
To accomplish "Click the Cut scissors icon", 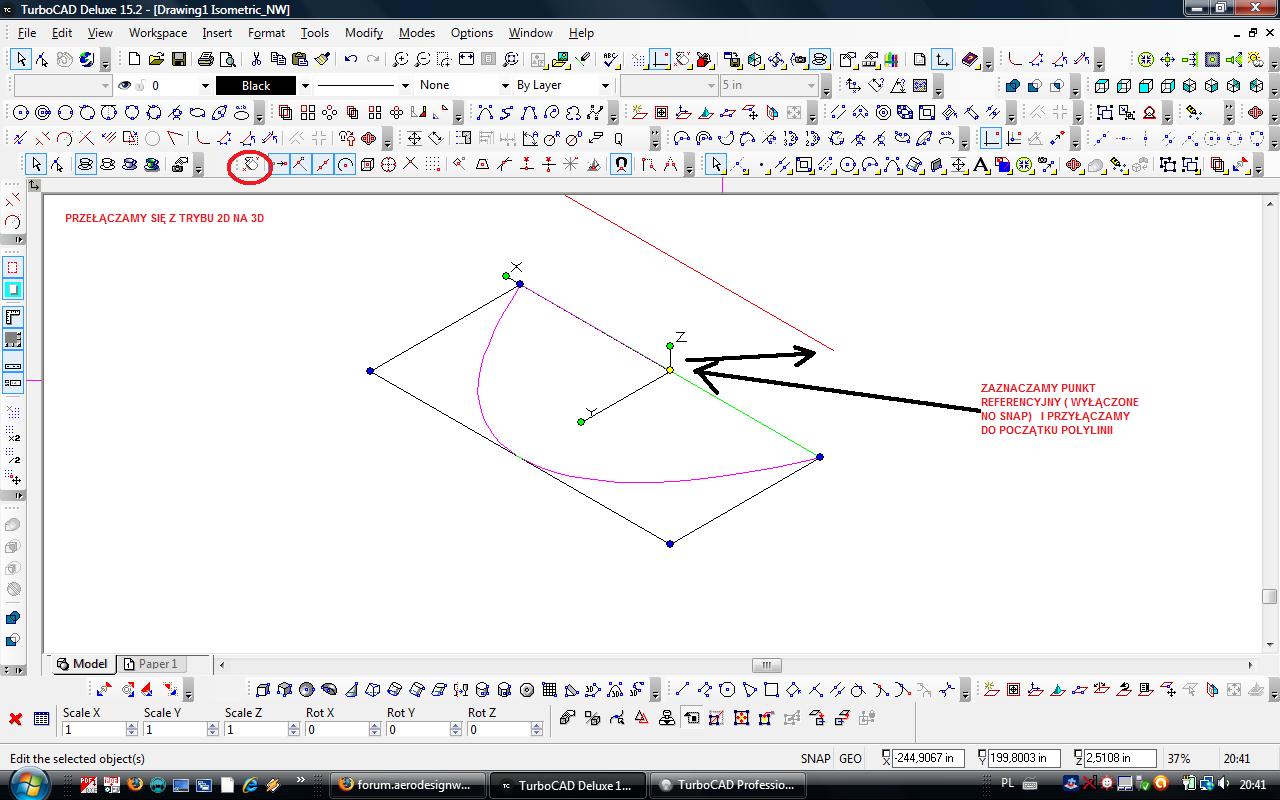I will 256,60.
